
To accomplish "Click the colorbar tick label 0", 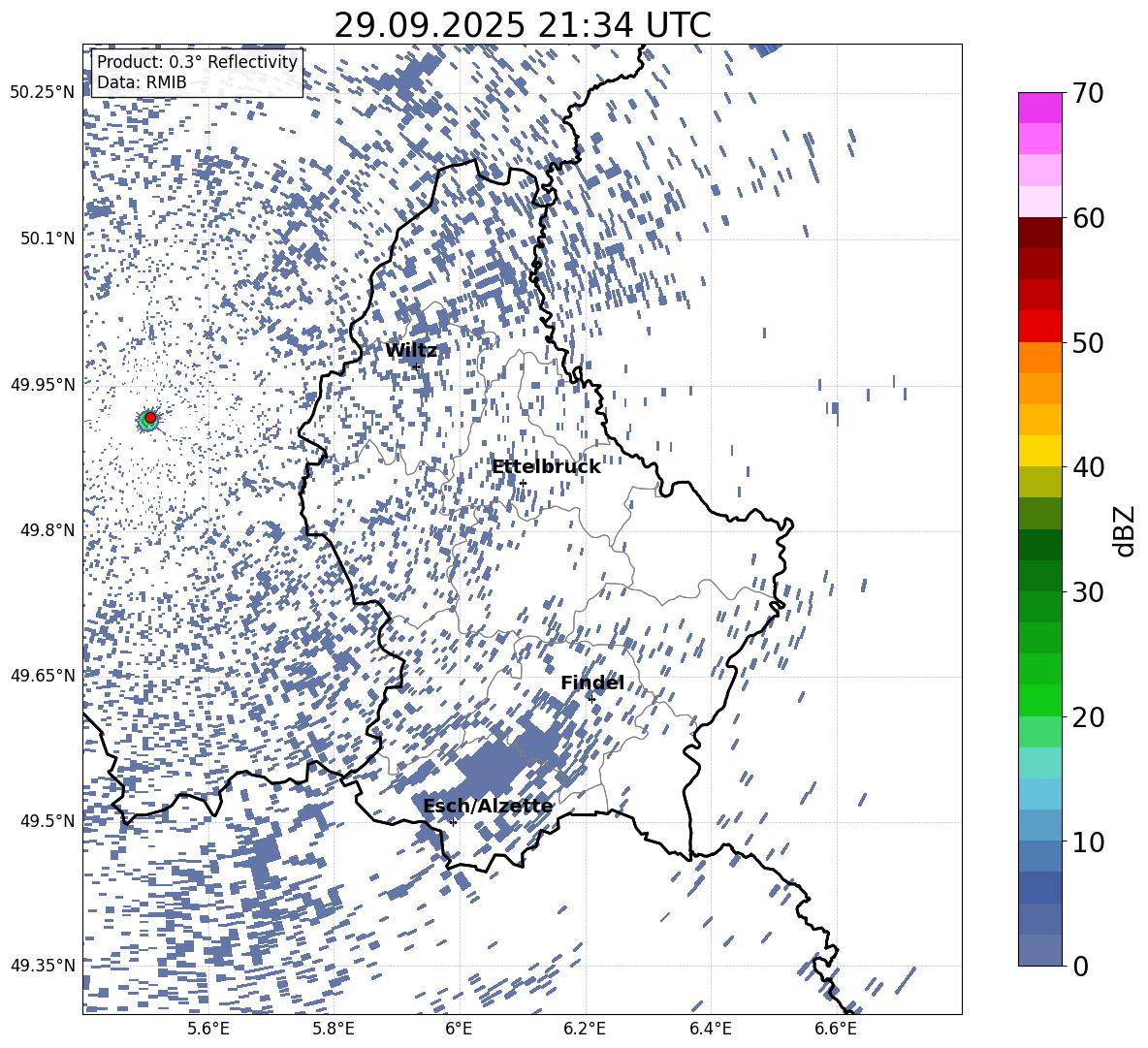I will coord(1080,966).
